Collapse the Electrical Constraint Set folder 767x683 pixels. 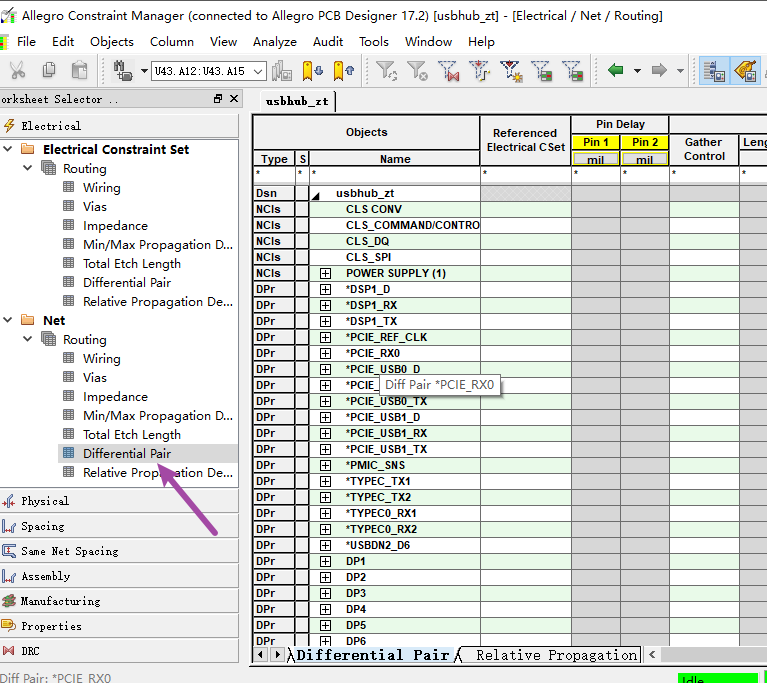tap(8, 149)
